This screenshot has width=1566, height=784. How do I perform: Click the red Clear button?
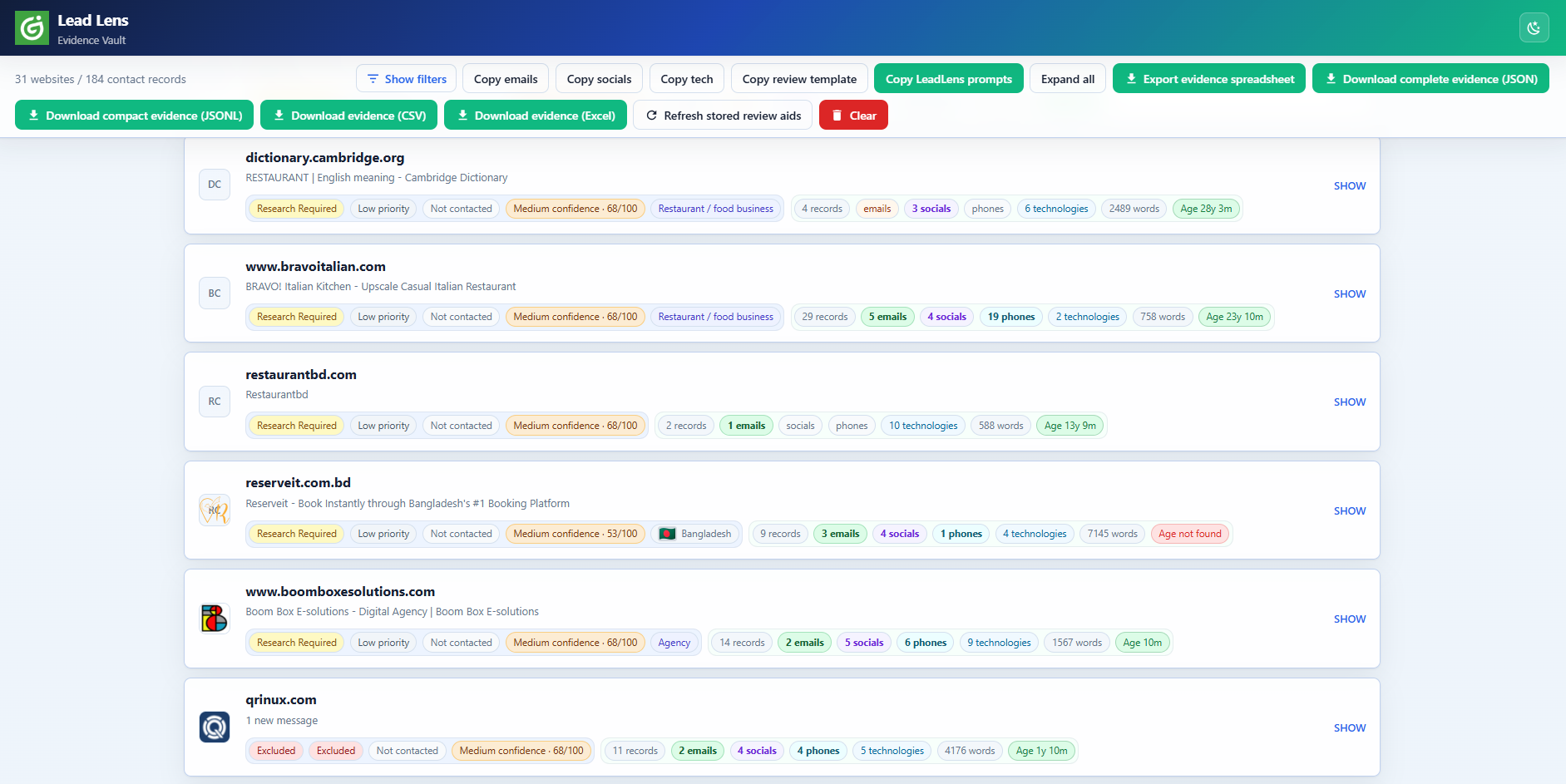pyautogui.click(x=853, y=116)
